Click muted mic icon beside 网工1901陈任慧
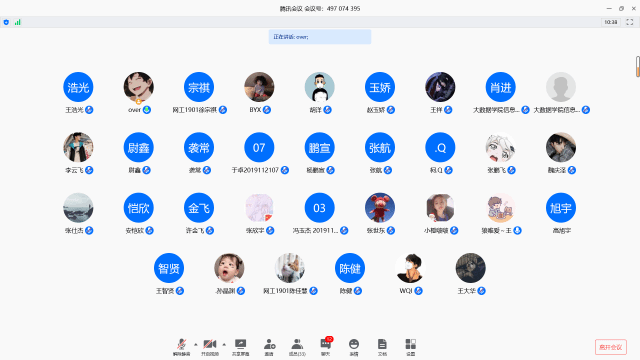Viewport: 640px width, 360px height. click(313, 291)
